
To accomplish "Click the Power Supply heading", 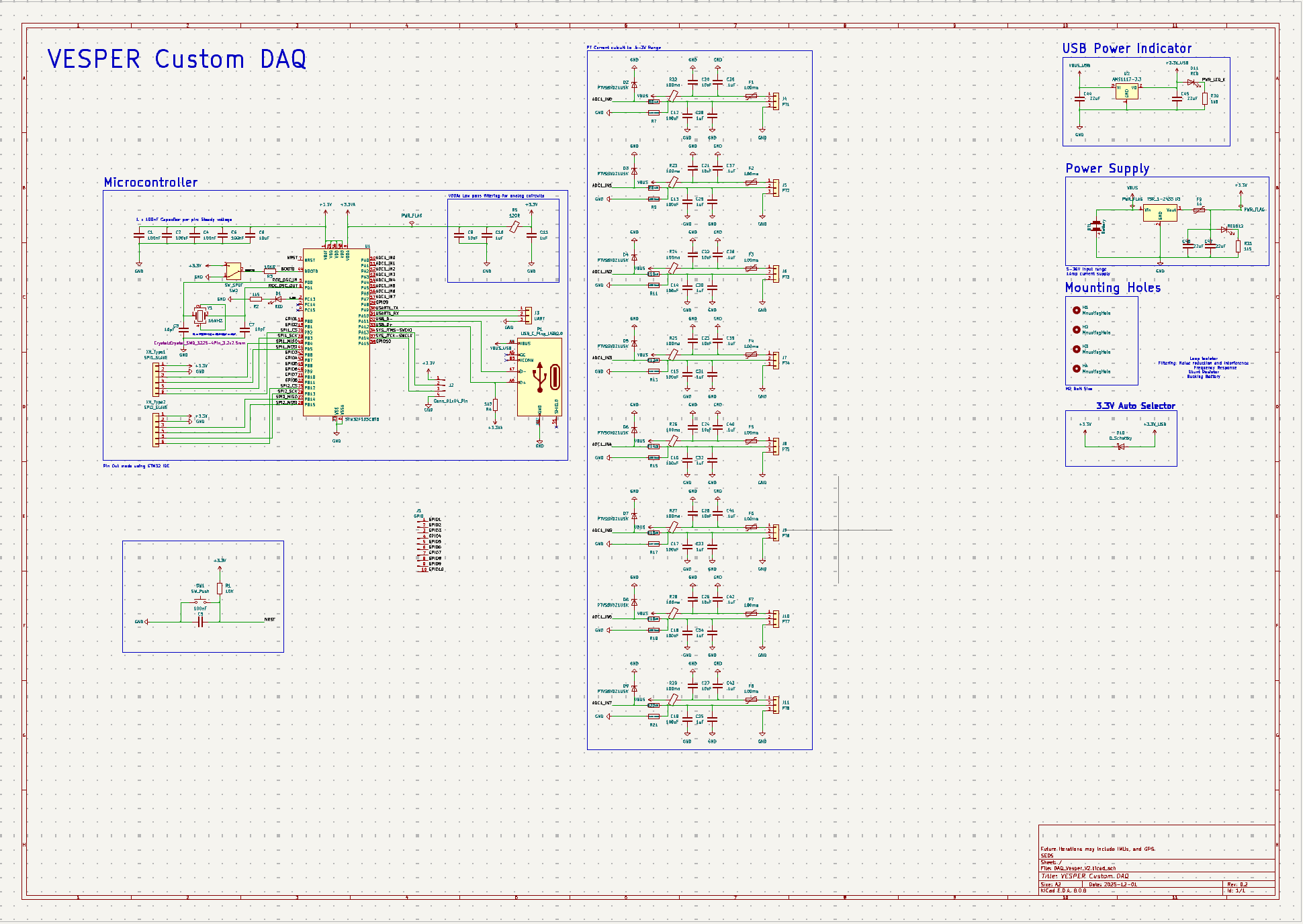I will 1108,169.
